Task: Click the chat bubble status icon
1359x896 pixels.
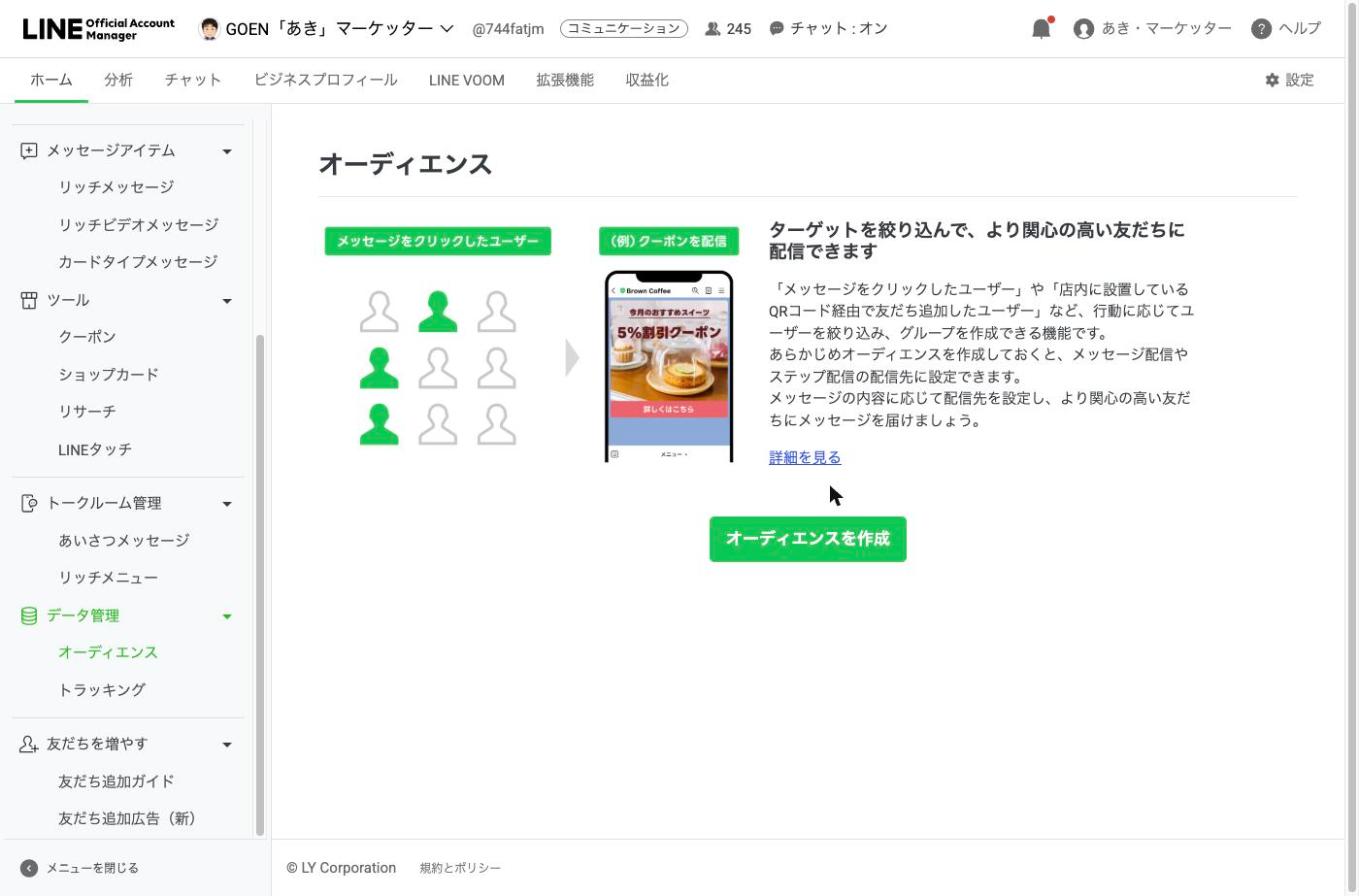Action: click(x=776, y=29)
